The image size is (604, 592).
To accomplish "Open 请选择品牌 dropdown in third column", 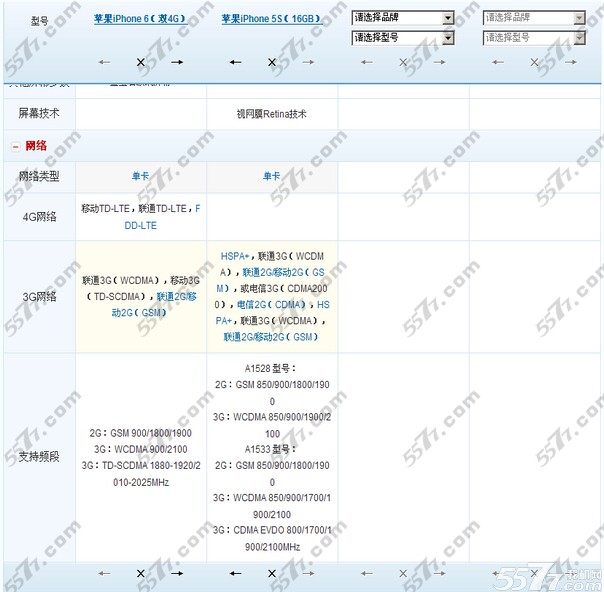I will [403, 18].
